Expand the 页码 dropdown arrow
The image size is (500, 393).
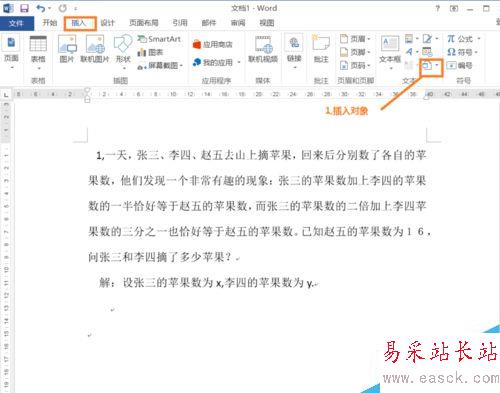(x=369, y=65)
